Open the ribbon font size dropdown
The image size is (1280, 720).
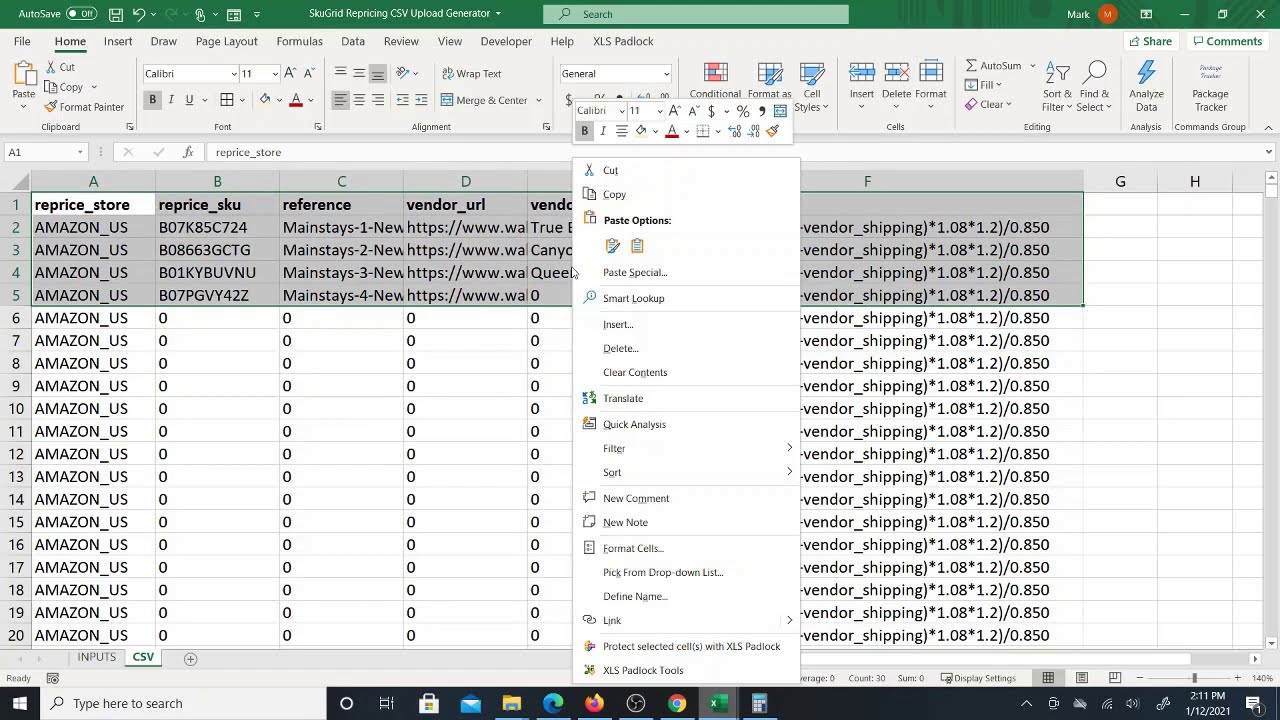[x=275, y=74]
